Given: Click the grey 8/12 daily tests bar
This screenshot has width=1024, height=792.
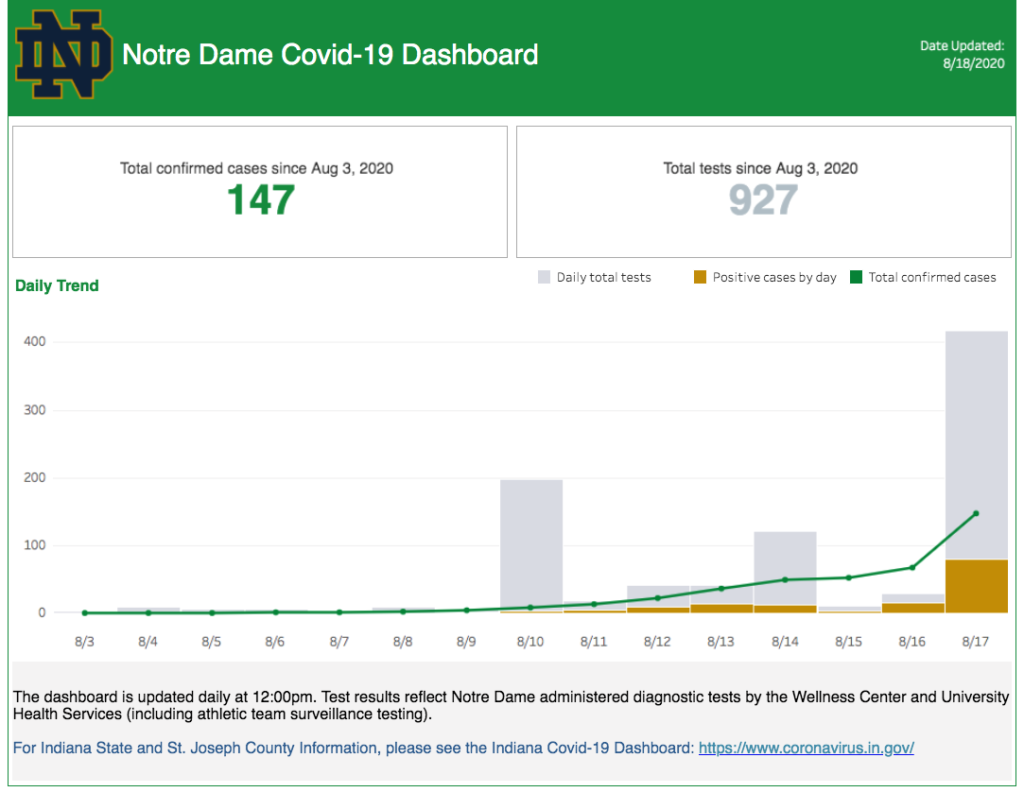Looking at the screenshot, I should coord(658,596).
